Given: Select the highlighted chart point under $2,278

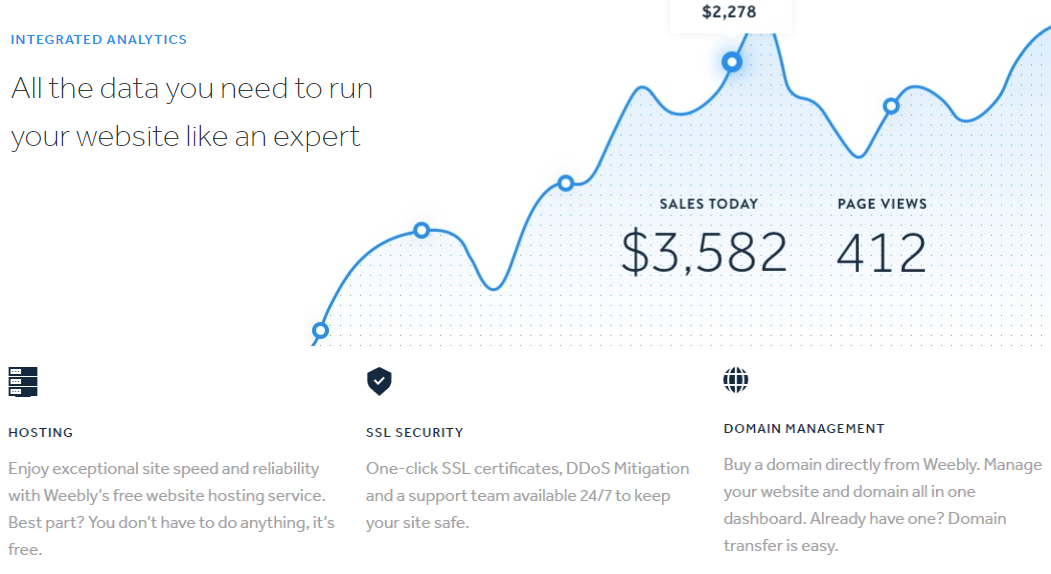Looking at the screenshot, I should [732, 62].
